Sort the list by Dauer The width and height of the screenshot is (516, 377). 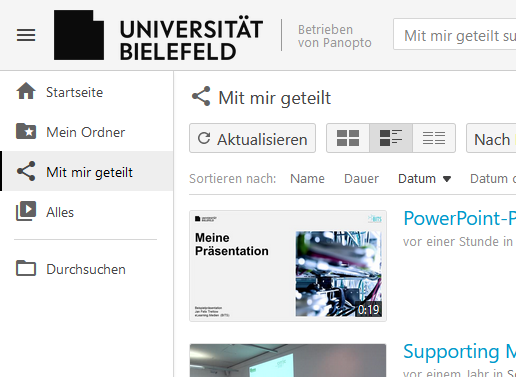point(361,179)
